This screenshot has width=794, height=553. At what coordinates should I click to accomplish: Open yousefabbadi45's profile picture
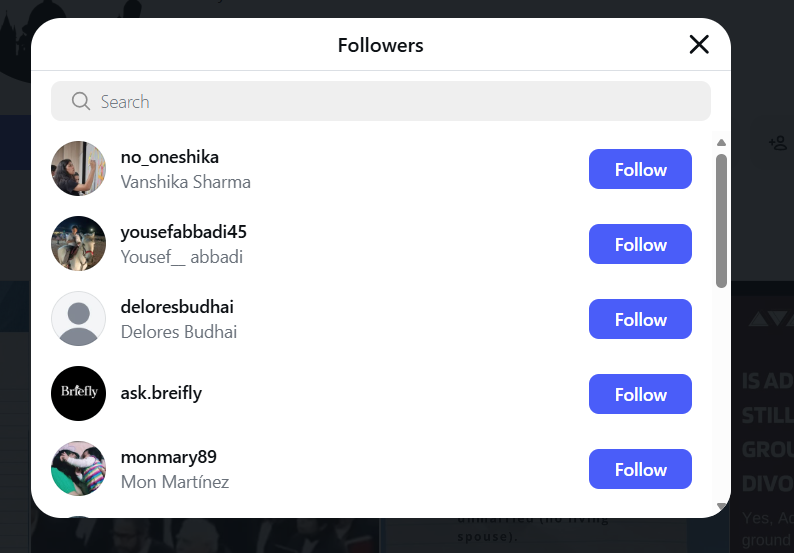(78, 244)
